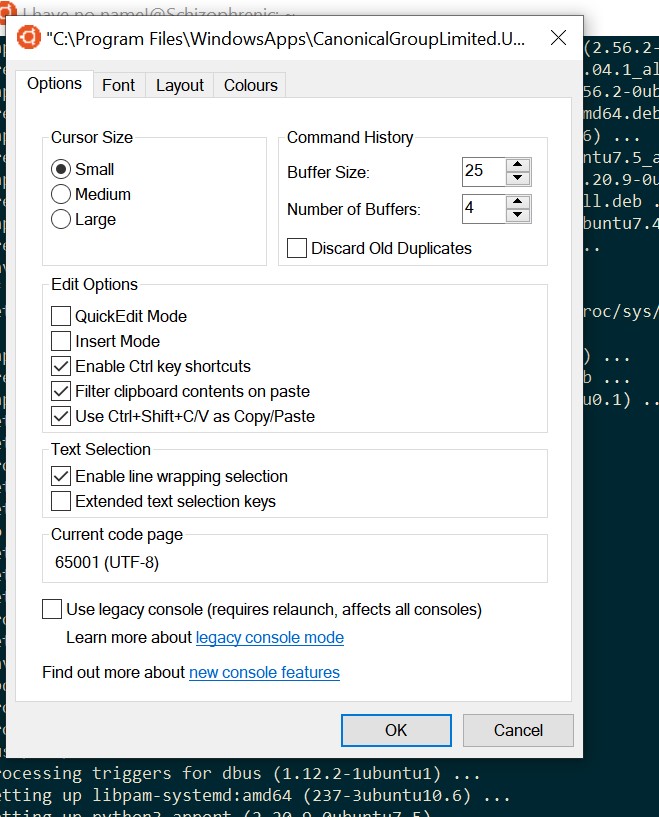This screenshot has height=817, width=659.
Task: Click the Cursor Size group label
Action: [x=92, y=138]
